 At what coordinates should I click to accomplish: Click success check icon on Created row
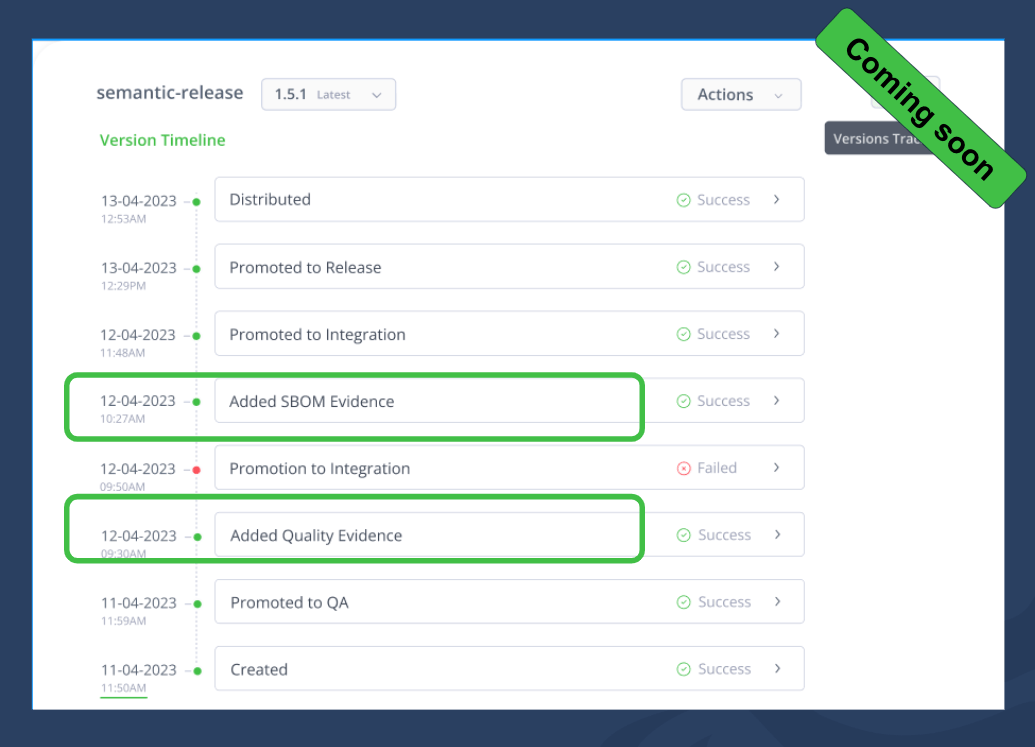684,669
